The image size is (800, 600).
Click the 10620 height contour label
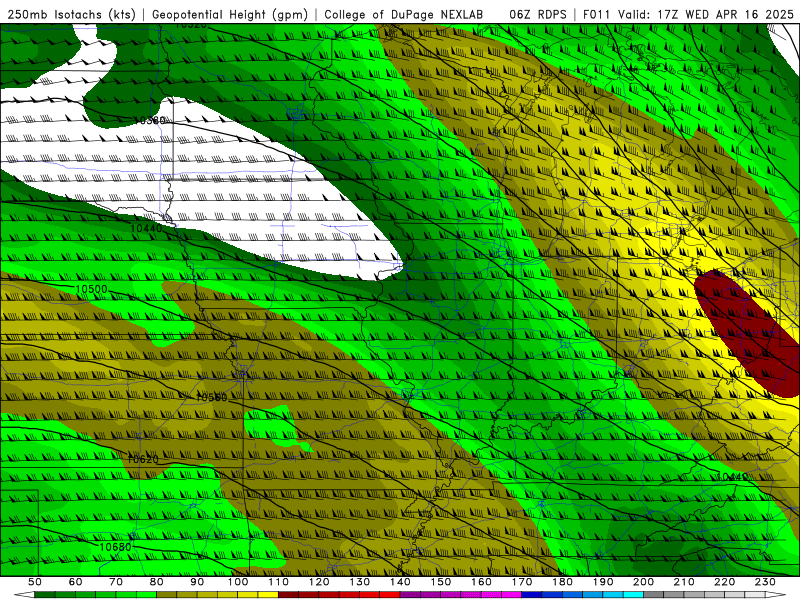(143, 459)
